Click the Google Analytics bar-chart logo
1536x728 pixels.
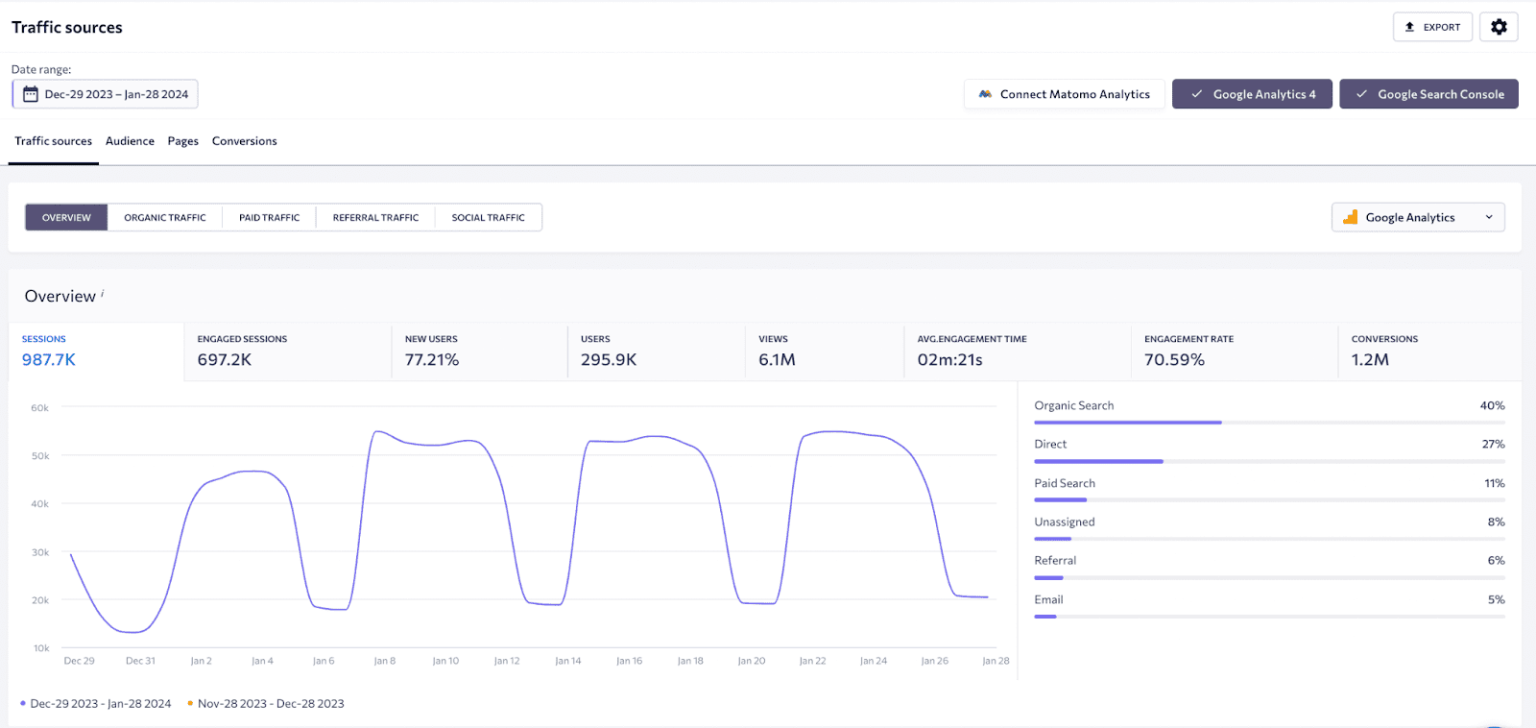(x=1350, y=217)
